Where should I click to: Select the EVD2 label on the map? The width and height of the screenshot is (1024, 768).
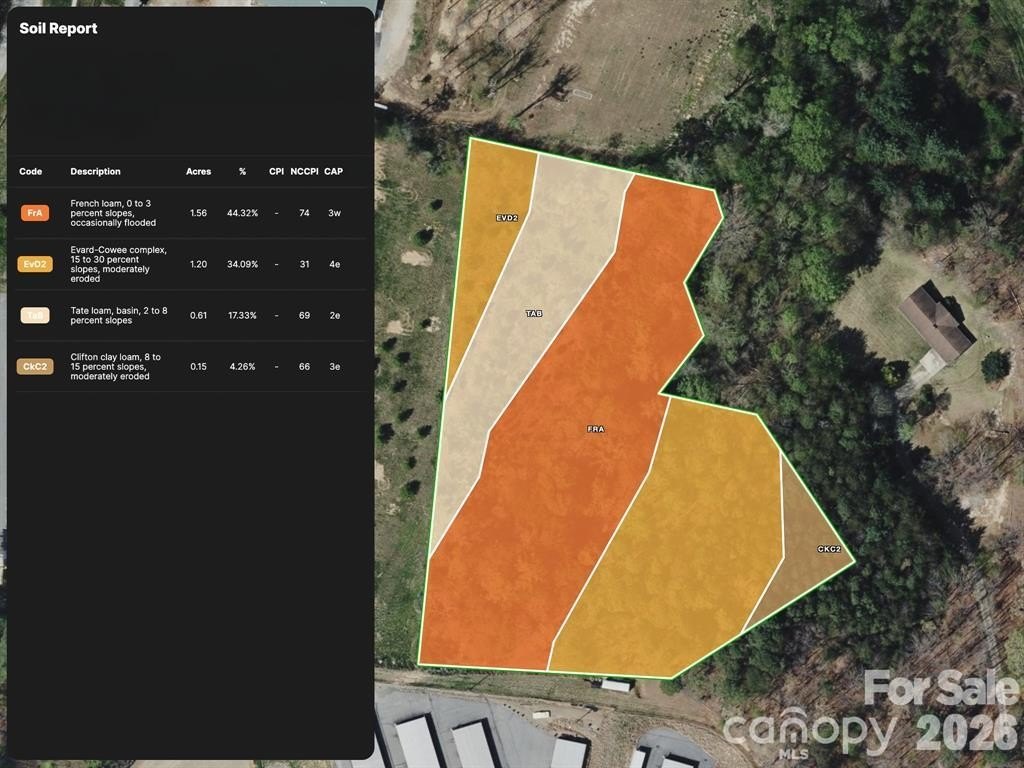(507, 218)
